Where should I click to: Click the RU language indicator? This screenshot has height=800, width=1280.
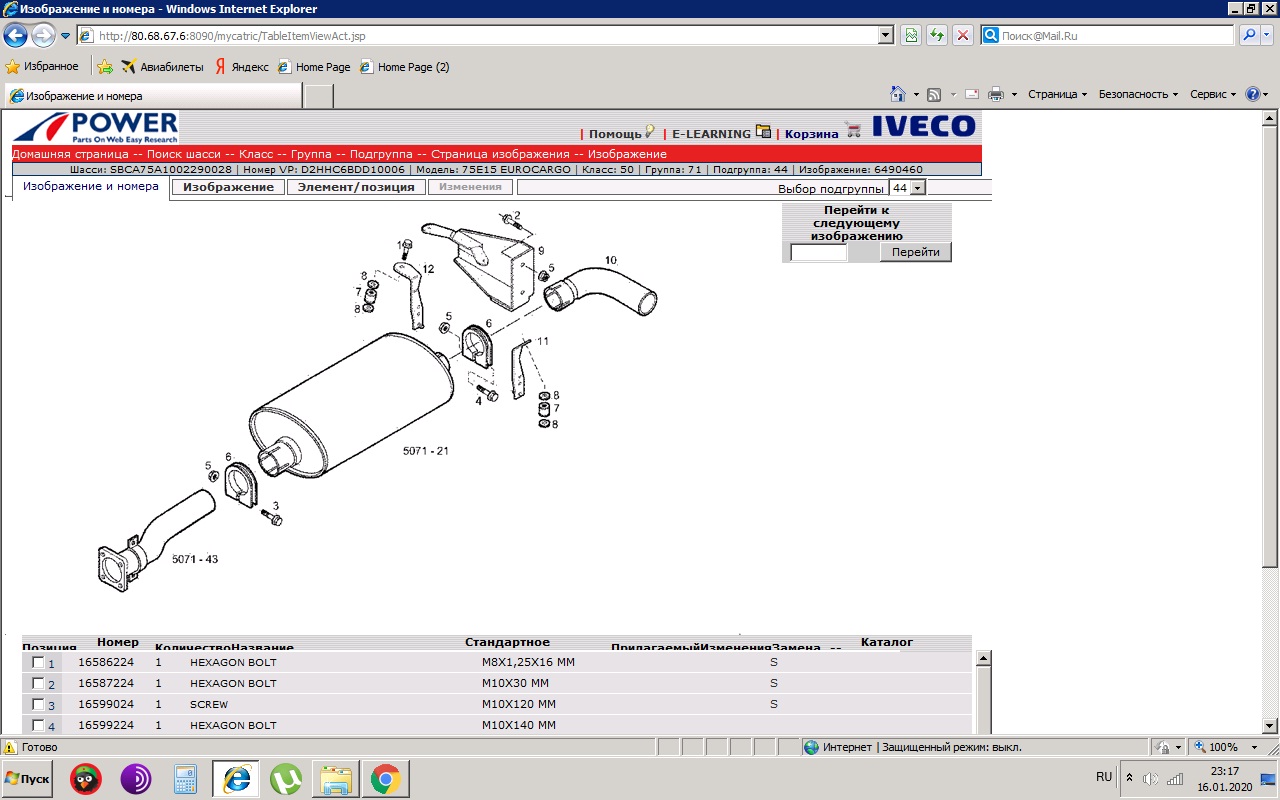point(1104,777)
